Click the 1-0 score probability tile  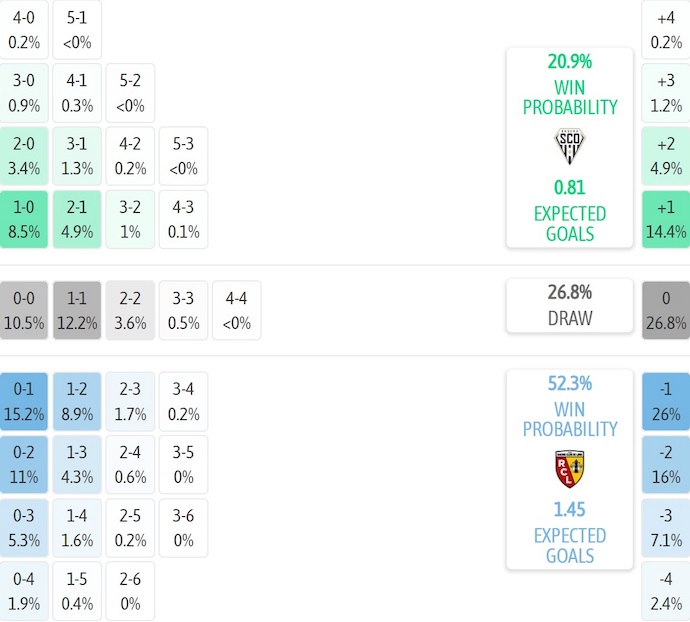click(x=25, y=219)
